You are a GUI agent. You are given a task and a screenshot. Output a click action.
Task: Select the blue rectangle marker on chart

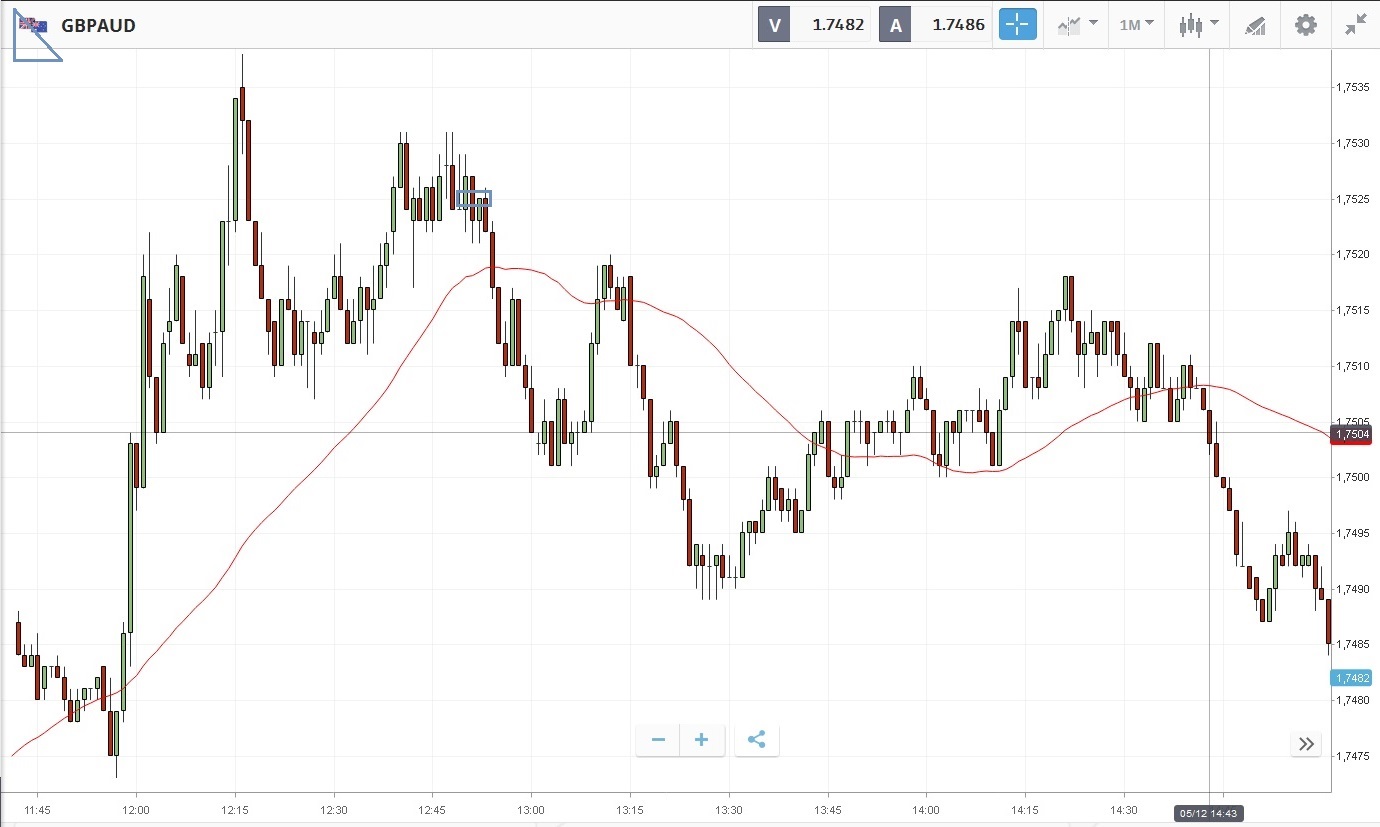474,198
